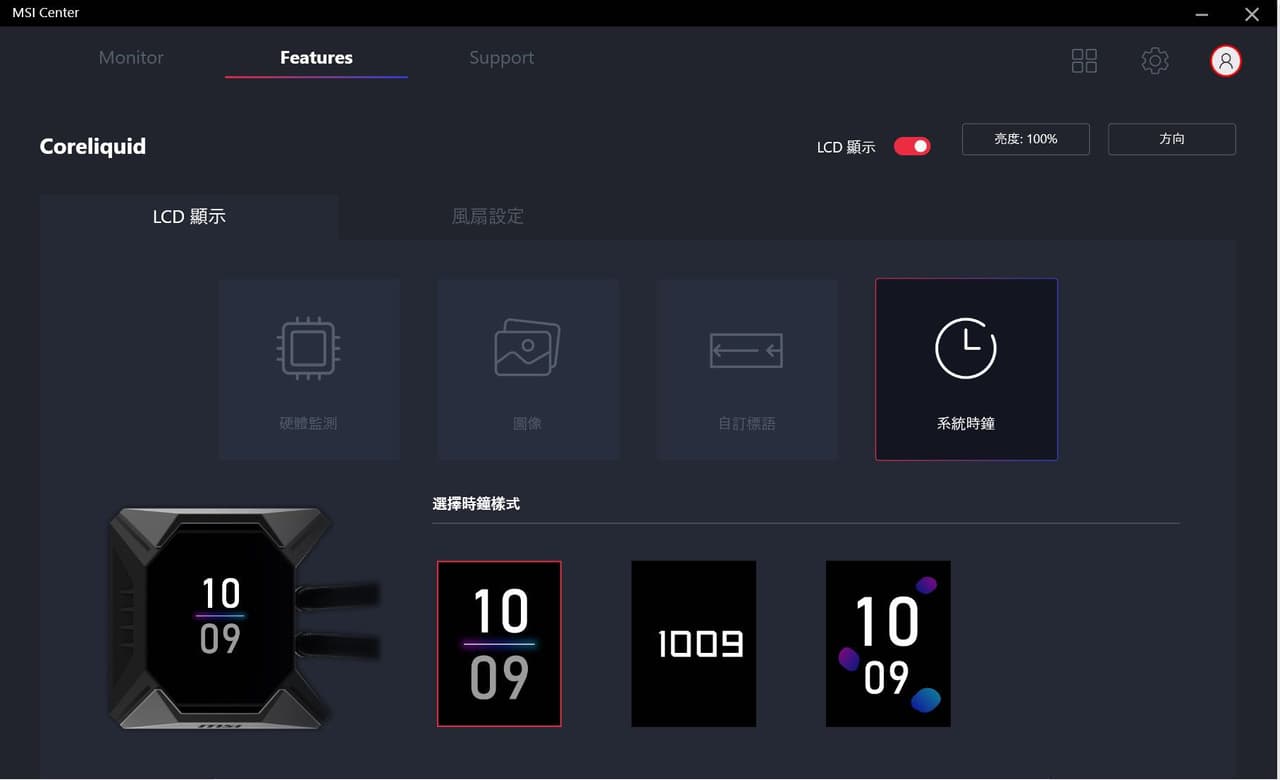Screen dimensions: 1280x780
Task: Open the user account profile icon
Action: click(1226, 61)
